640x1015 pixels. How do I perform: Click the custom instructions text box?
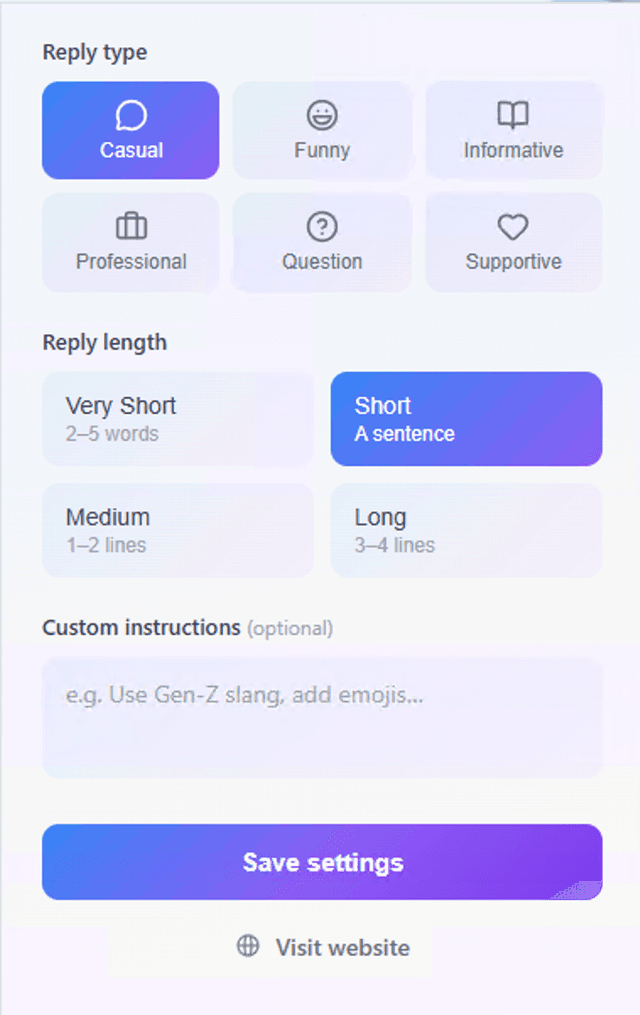point(320,716)
